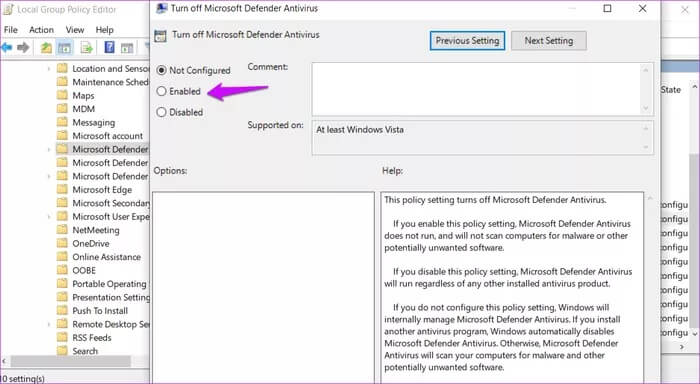
Task: Click the Next Setting button
Action: 549,41
